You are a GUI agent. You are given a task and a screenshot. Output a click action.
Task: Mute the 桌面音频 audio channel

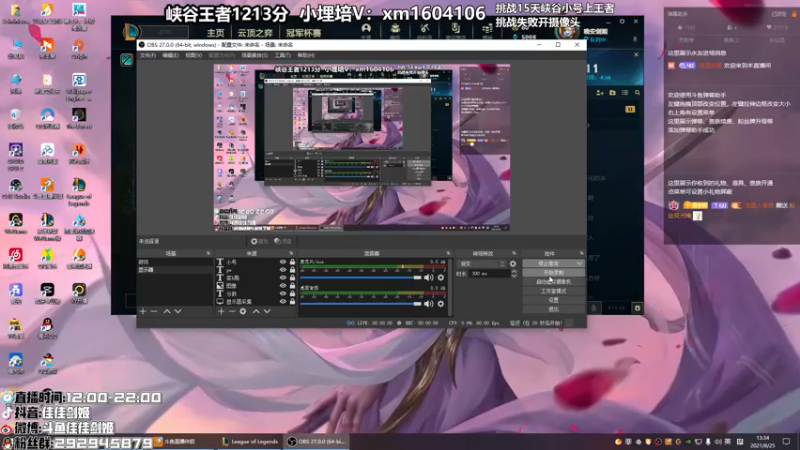pos(429,304)
